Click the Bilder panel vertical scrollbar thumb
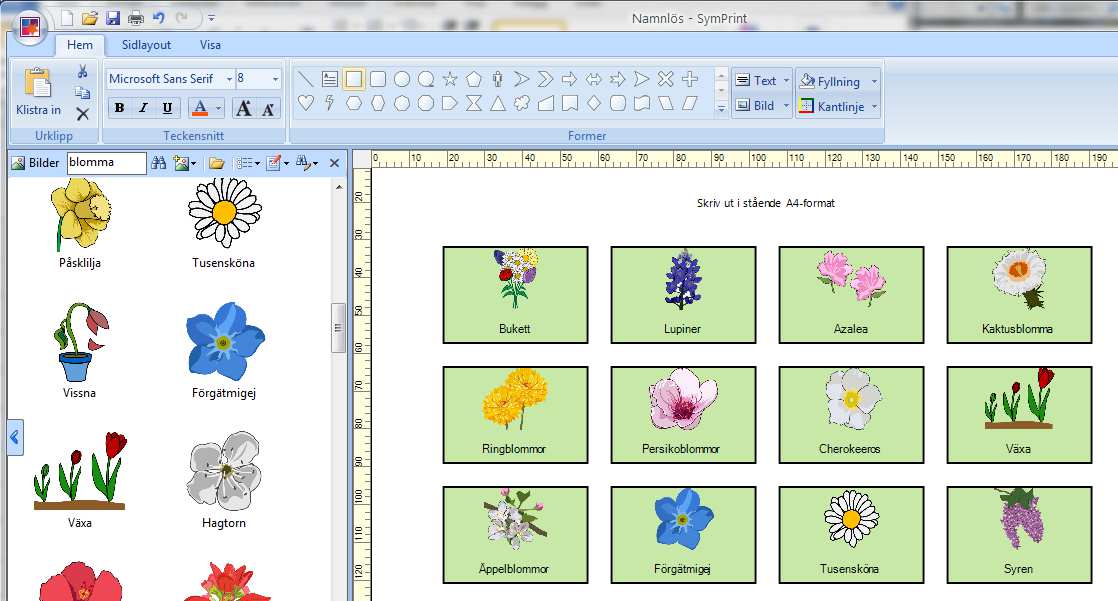The height and width of the screenshot is (601, 1118). click(x=339, y=328)
